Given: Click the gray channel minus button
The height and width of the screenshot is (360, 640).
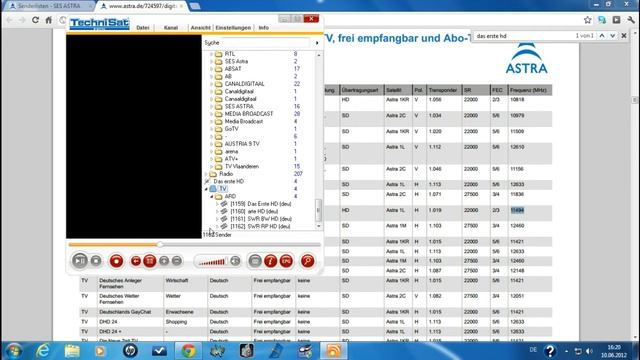Looking at the screenshot, I should (177, 261).
